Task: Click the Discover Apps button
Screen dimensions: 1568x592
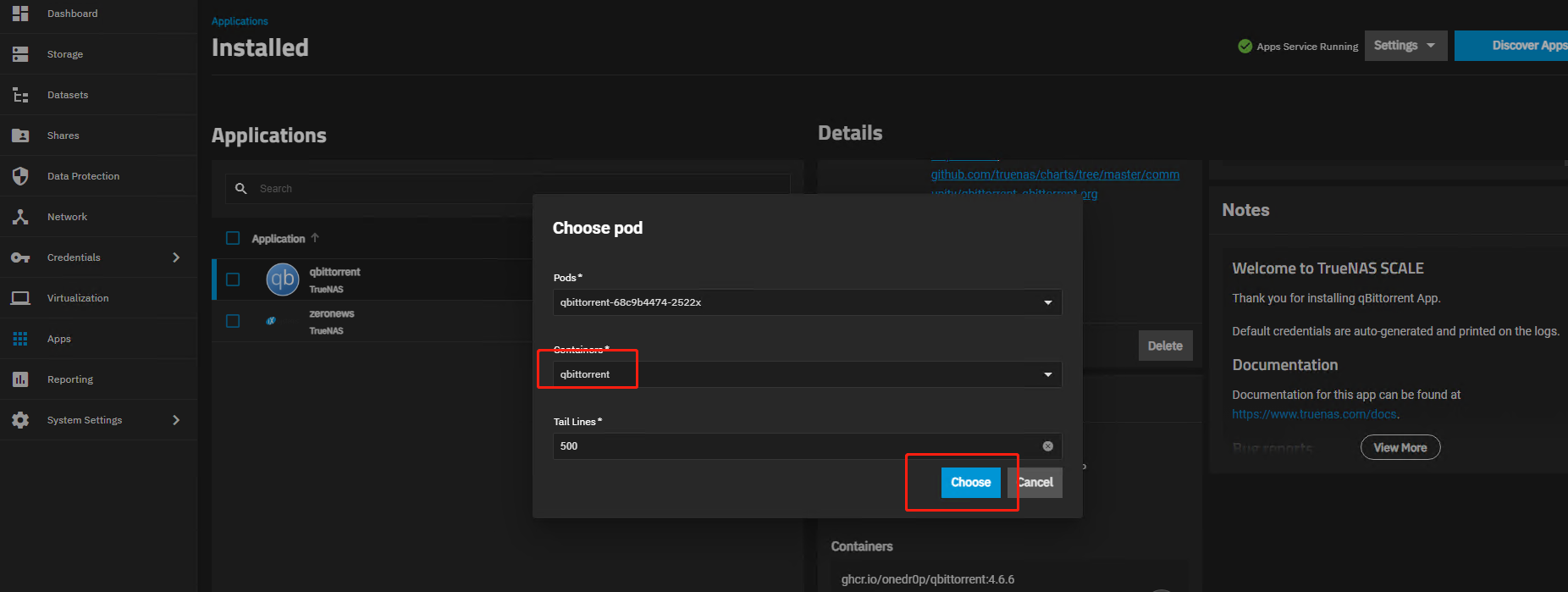Action: (x=1511, y=46)
